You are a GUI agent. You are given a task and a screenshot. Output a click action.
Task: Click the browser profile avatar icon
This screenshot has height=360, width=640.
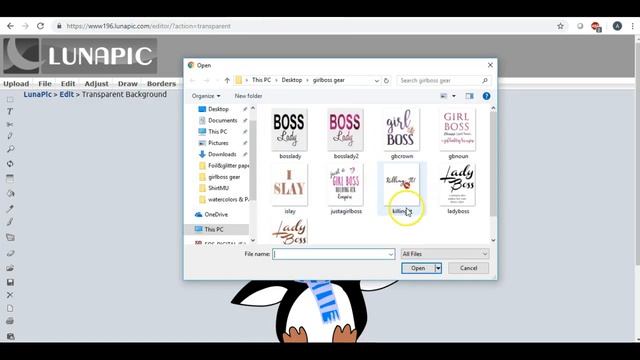tap(617, 26)
